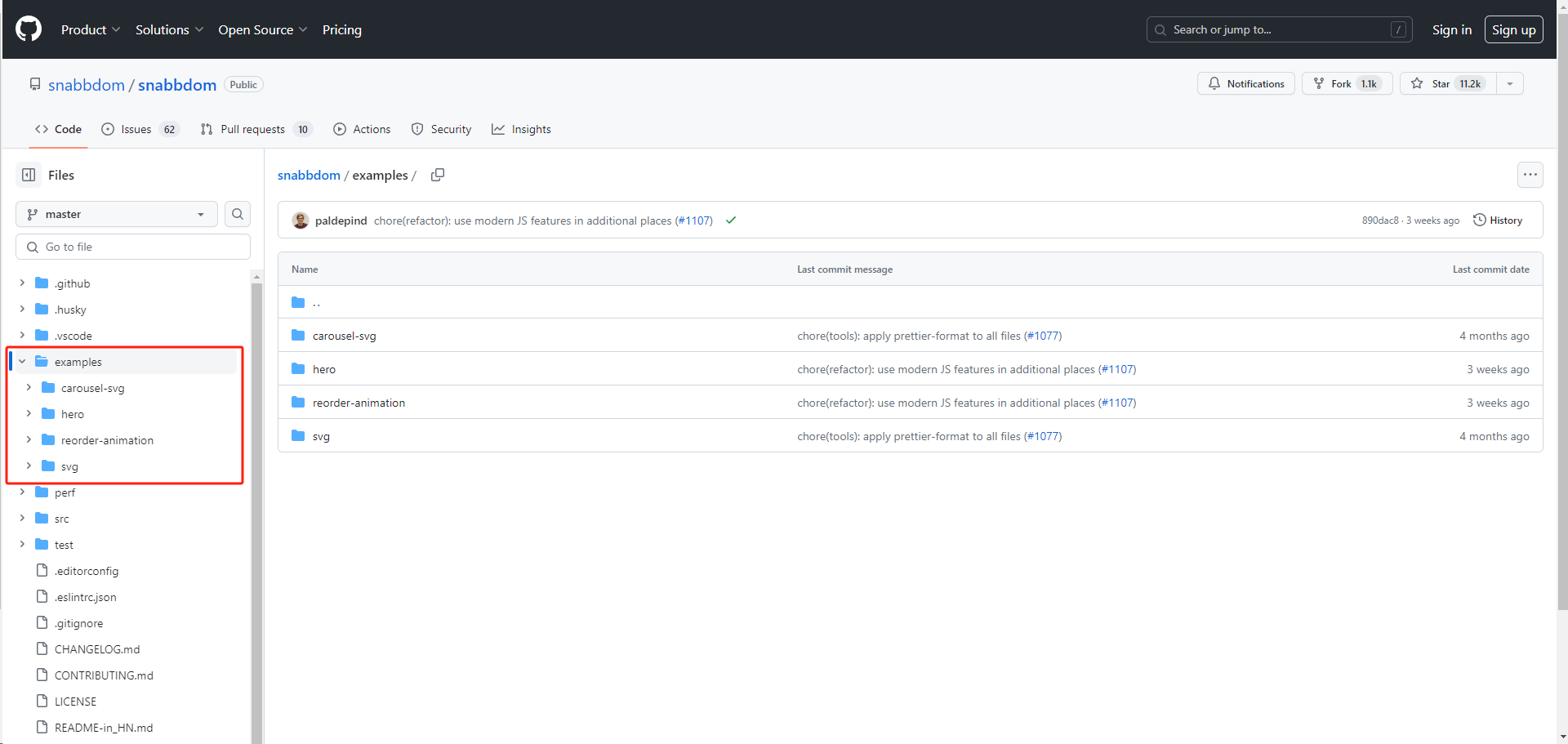Open the star lists dropdown arrow
The width and height of the screenshot is (1568, 744).
click(x=1510, y=83)
